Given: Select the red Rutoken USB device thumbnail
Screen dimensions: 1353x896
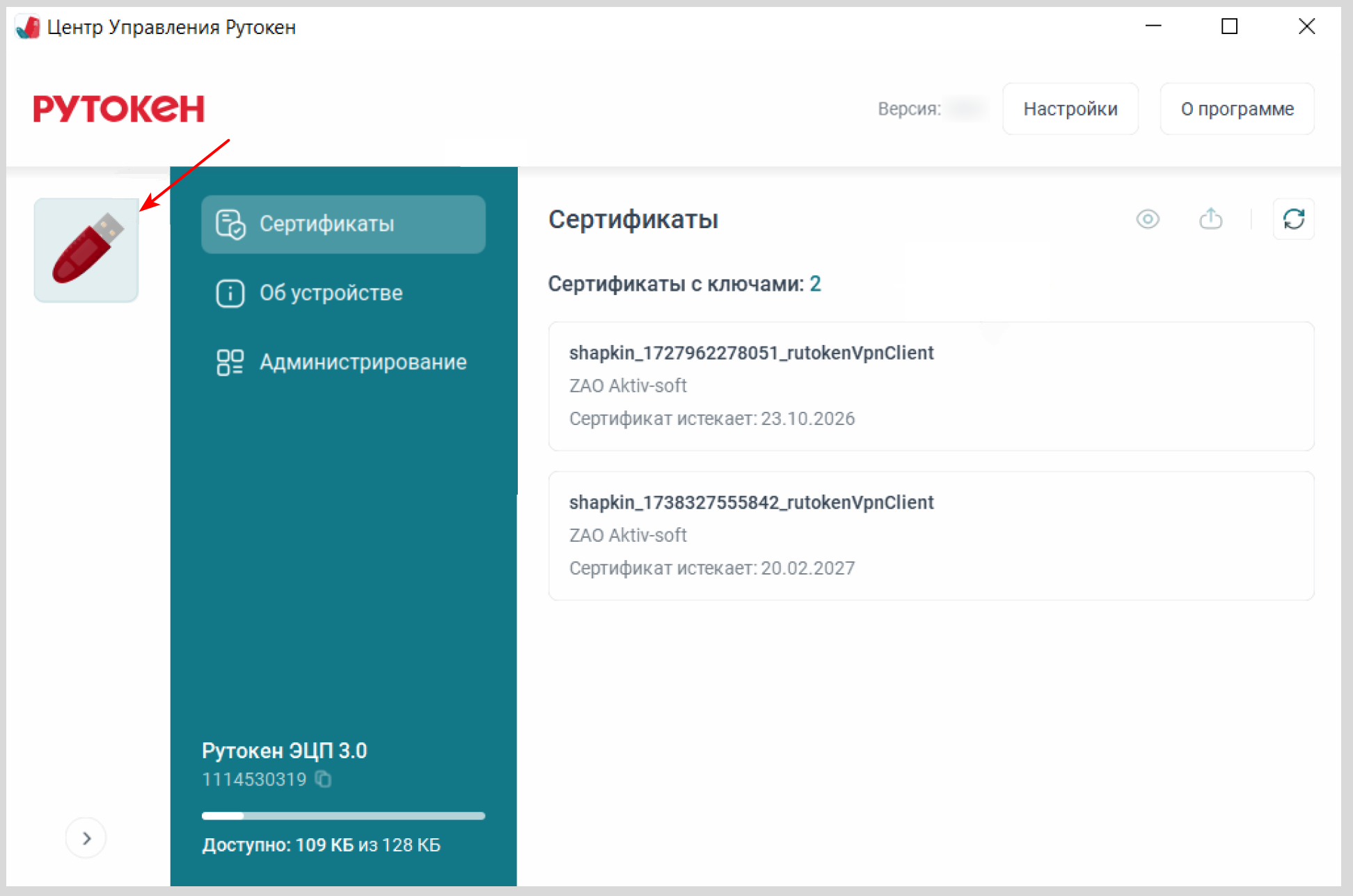Looking at the screenshot, I should (x=86, y=250).
